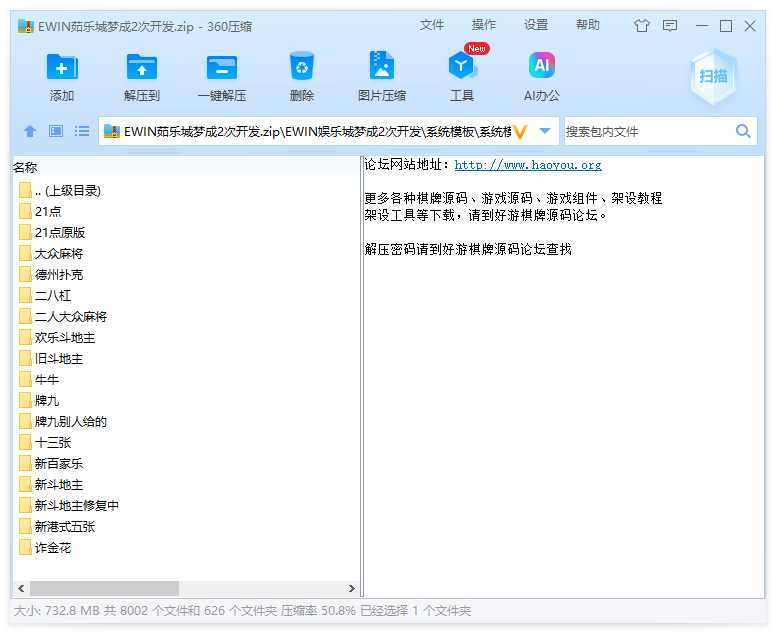
Task: Select the 二八杠 folder
Action: (x=45, y=295)
